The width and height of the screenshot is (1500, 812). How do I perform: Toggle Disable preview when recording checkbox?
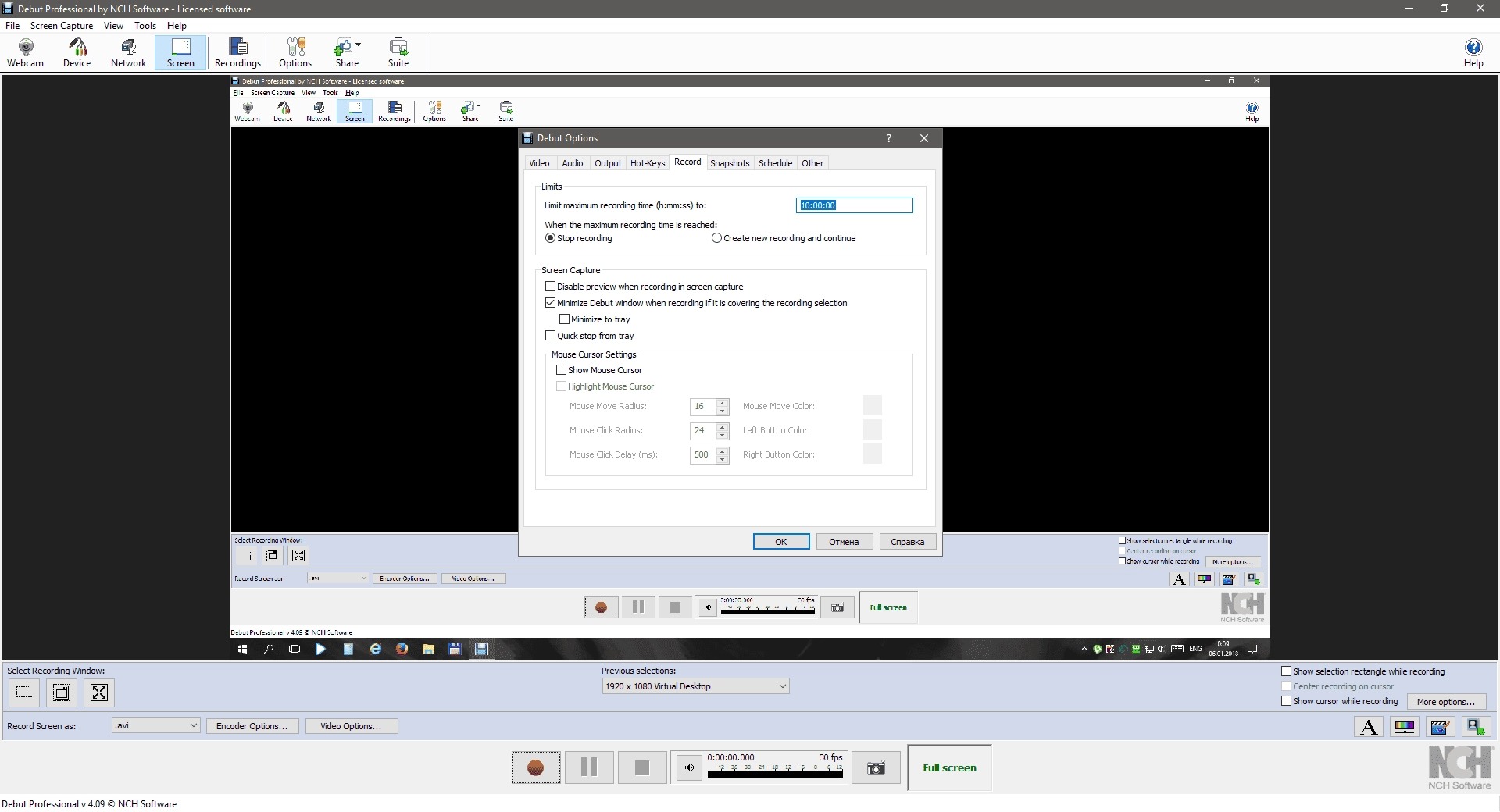(x=644, y=287)
